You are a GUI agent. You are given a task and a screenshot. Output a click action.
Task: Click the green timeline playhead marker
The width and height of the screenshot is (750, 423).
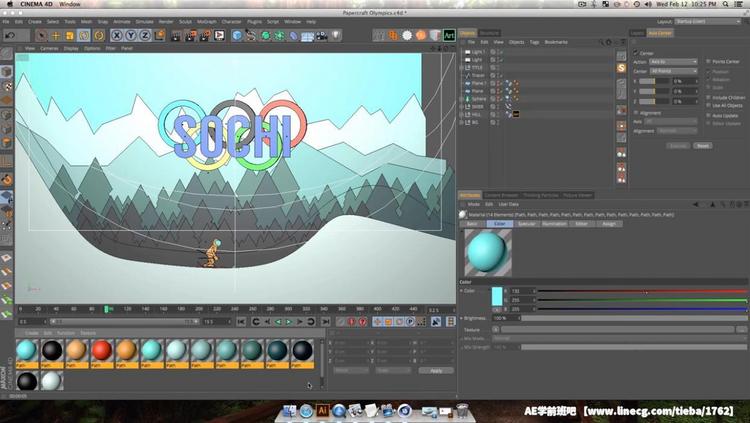click(x=106, y=310)
